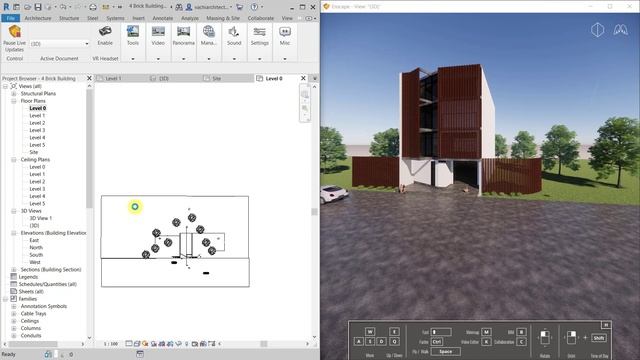This screenshot has height=360, width=640.
Task: Toggle Fly / Walk via Space key box
Action: (x=445, y=351)
